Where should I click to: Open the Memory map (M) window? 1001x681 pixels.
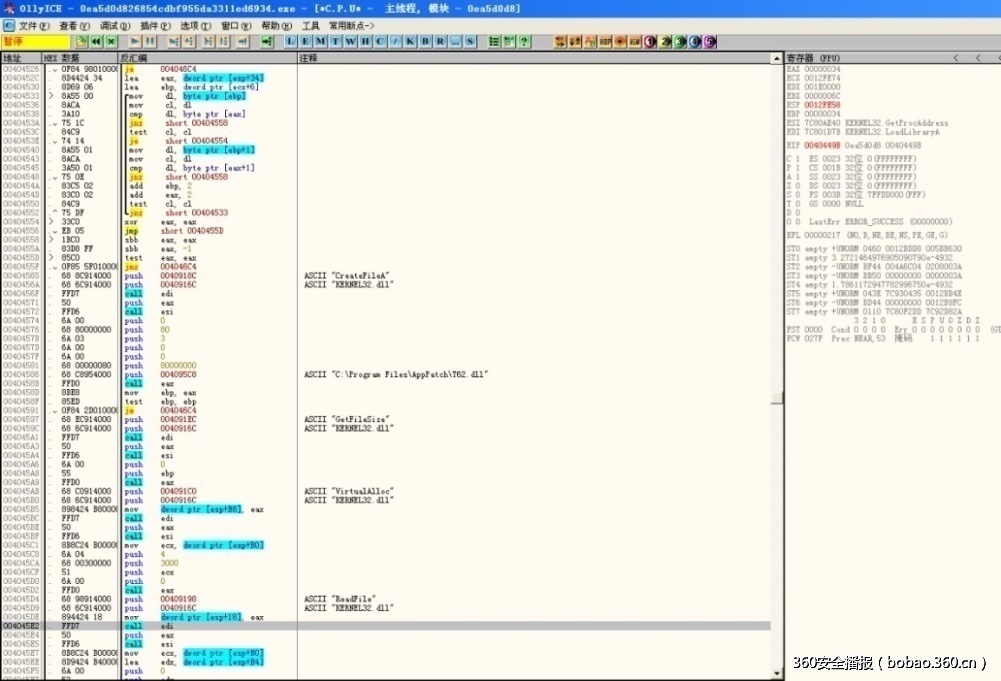pos(320,41)
